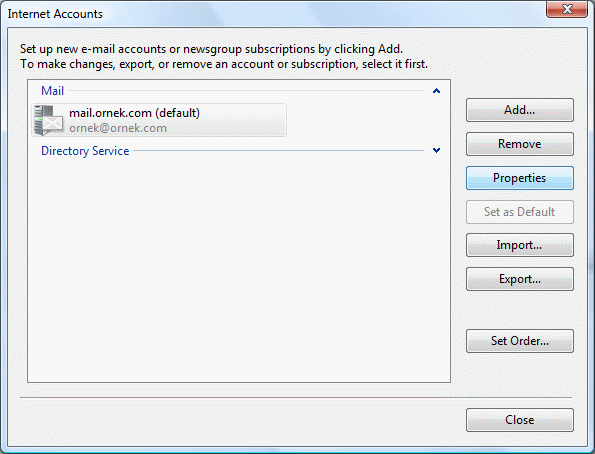The image size is (595, 454).
Task: Click the setup instruction text at the top
Action: (224, 57)
